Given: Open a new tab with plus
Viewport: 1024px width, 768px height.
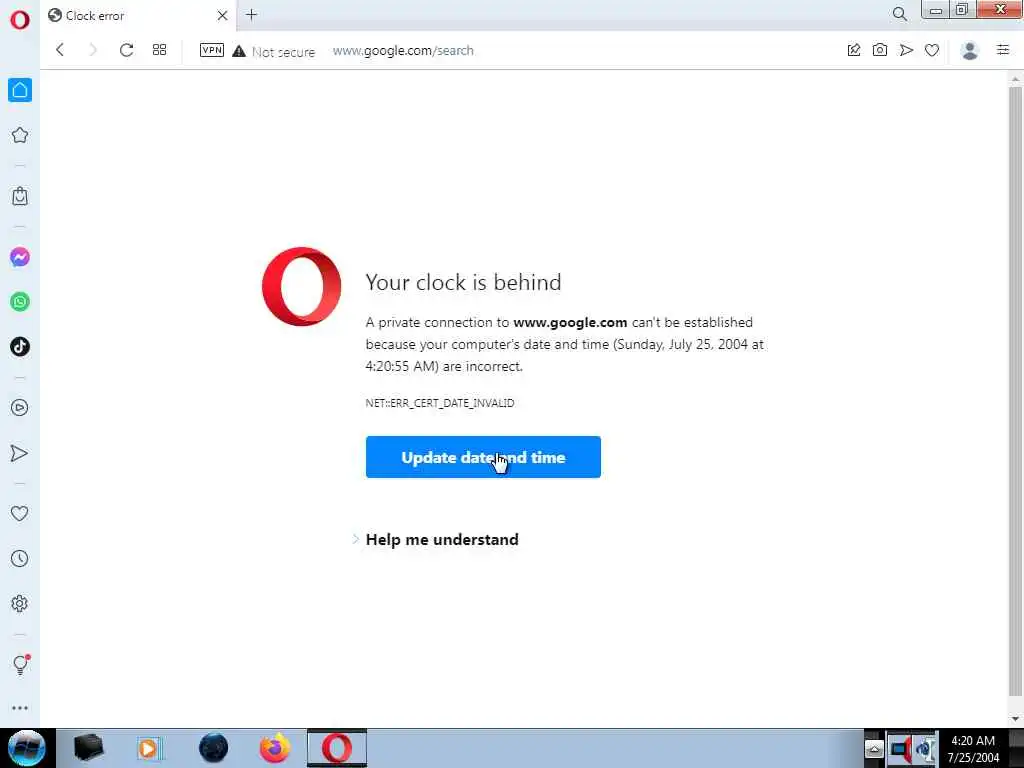Looking at the screenshot, I should coord(251,14).
